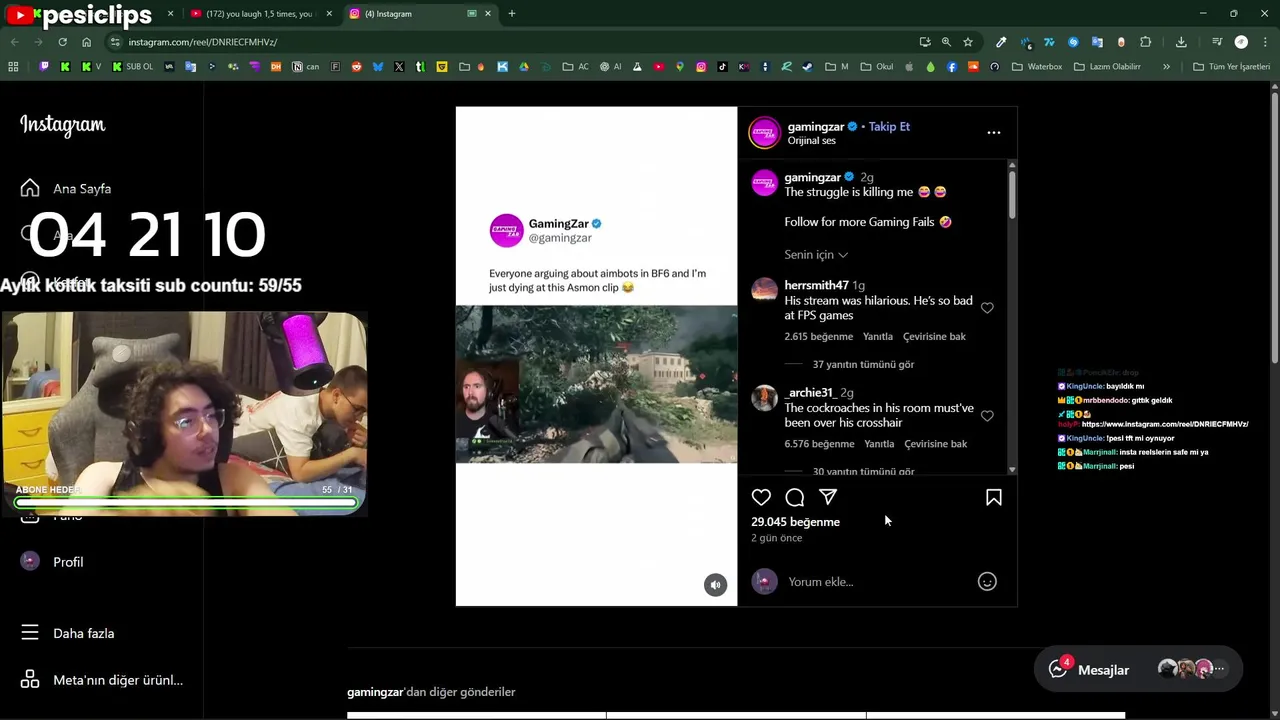This screenshot has height=720, width=1280.
Task: Open the 'SUB OL' Kick bookmark
Action: coord(132,67)
